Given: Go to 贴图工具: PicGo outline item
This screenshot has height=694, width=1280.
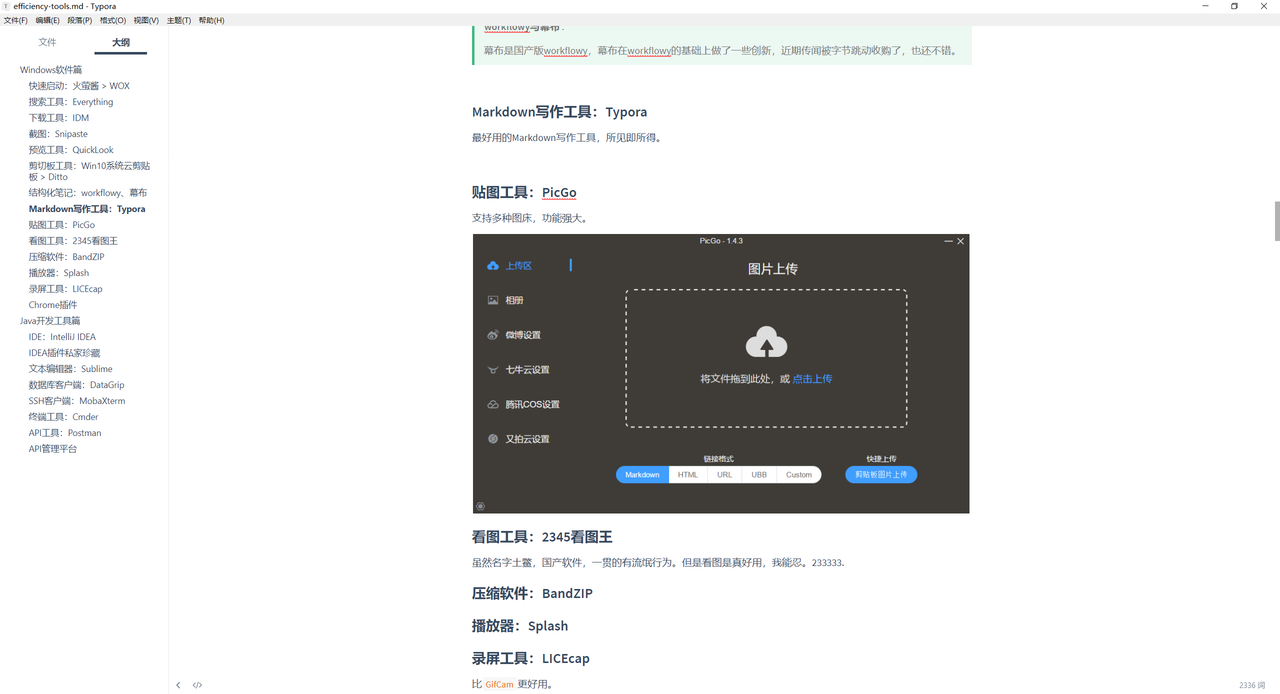Looking at the screenshot, I should tap(62, 225).
